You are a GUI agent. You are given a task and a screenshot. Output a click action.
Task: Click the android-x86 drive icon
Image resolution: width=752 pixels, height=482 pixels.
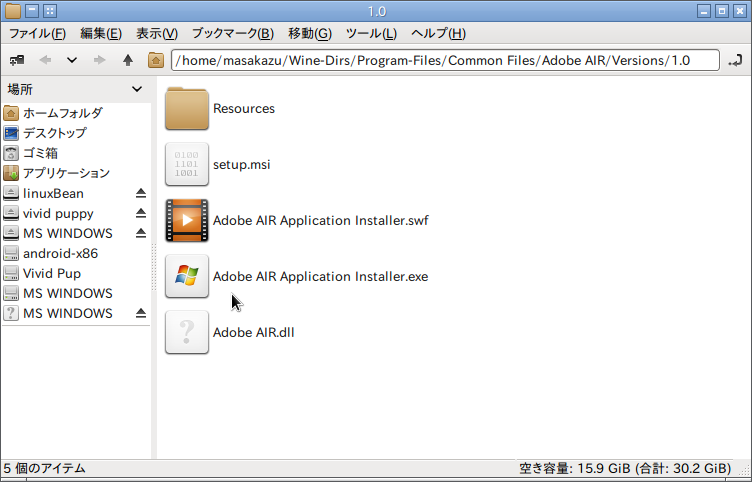[11, 253]
